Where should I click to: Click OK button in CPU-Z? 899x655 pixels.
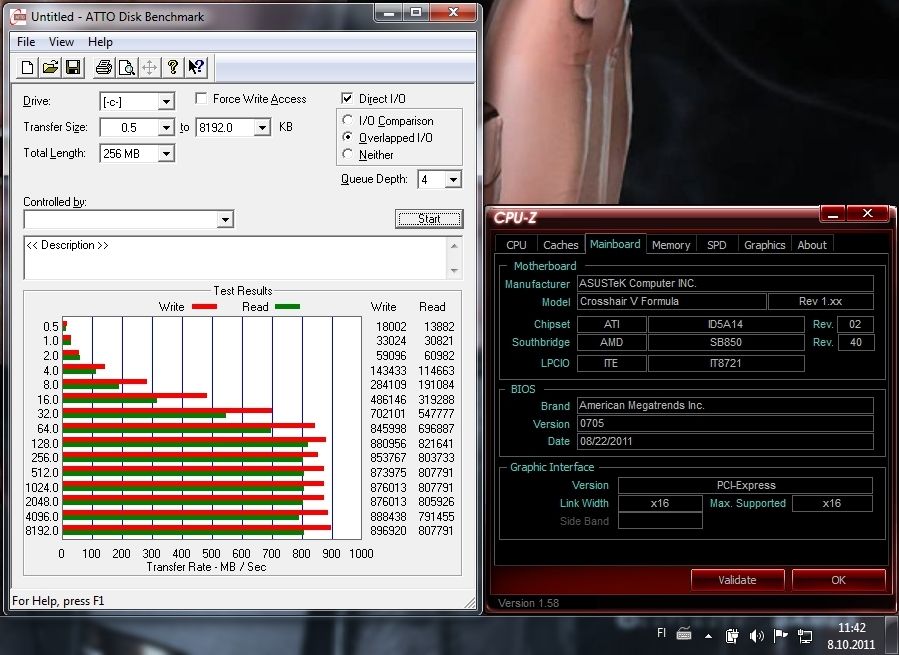[x=838, y=580]
